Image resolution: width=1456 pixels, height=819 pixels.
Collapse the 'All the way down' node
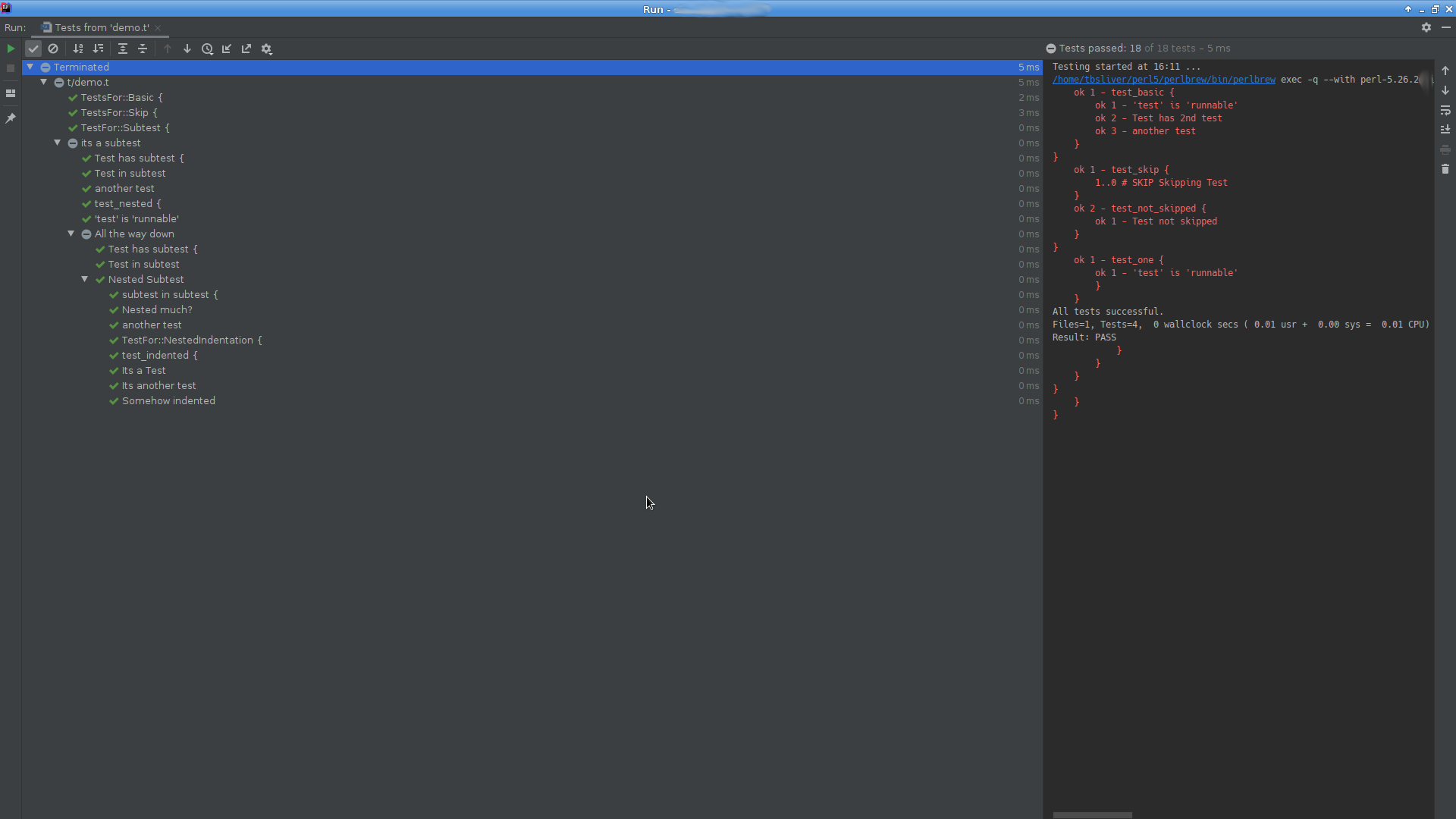(x=71, y=234)
